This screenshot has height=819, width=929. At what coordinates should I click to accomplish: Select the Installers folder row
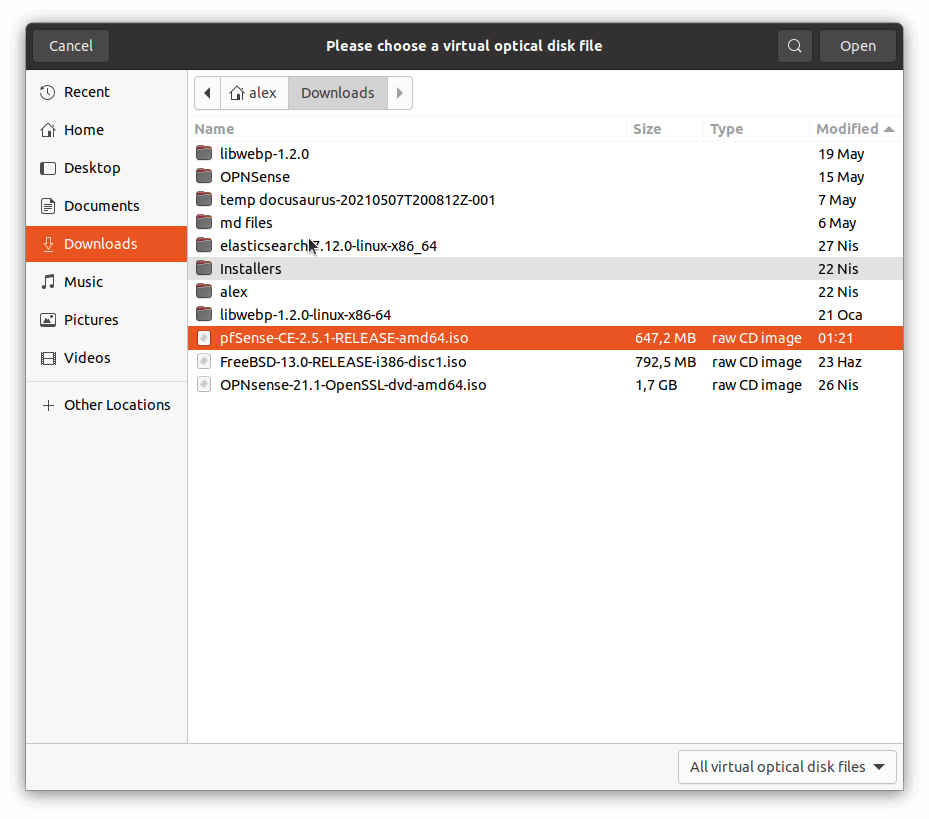click(251, 269)
